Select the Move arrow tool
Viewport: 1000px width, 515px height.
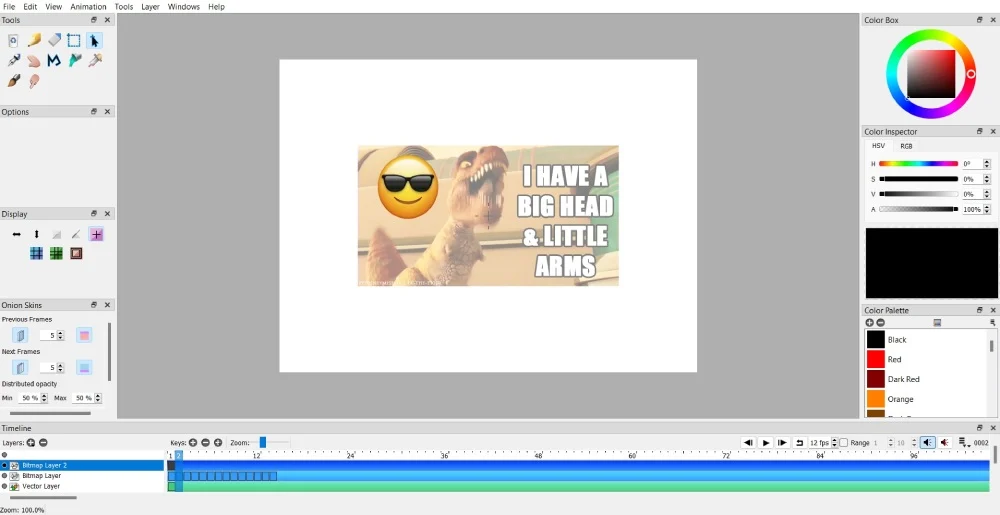pos(94,41)
